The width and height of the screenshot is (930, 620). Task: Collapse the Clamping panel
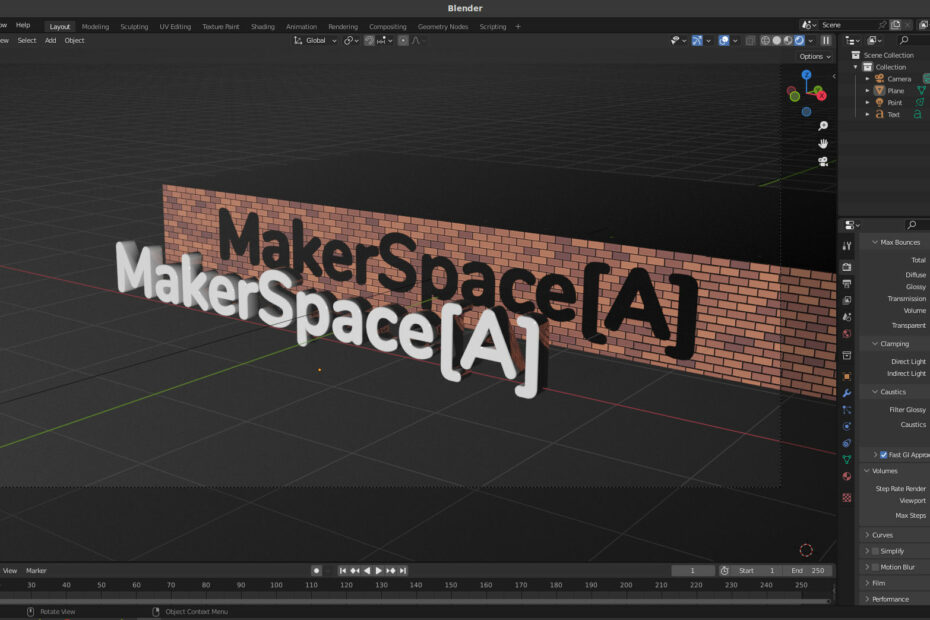click(875, 344)
